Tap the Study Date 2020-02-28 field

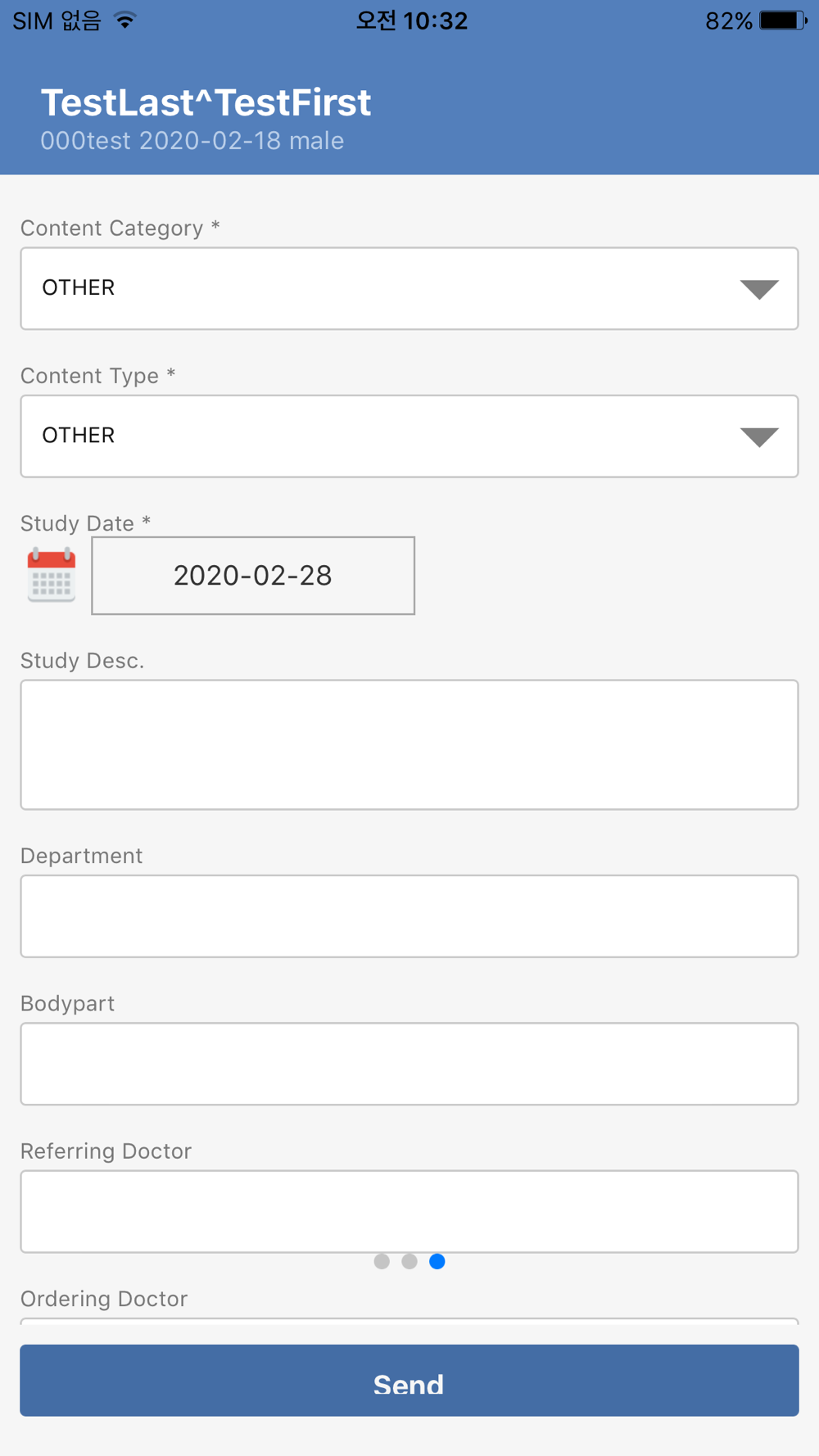pyautogui.click(x=253, y=576)
